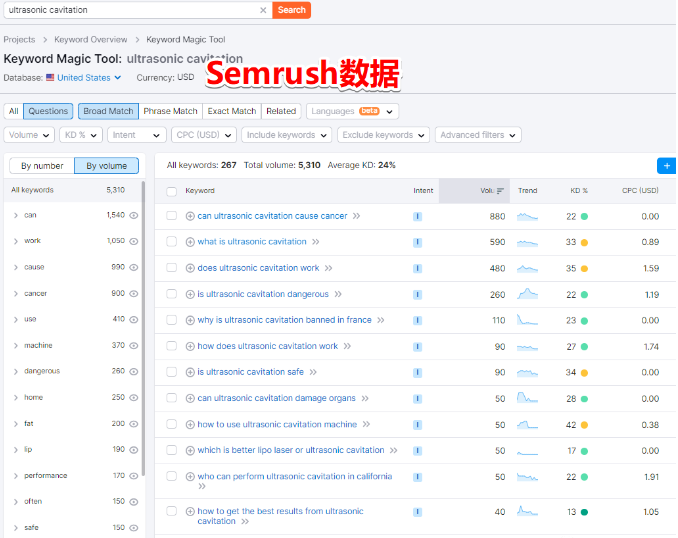The image size is (678, 538).
Task: Click the Vol. sort icon in header
Action: 500,190
